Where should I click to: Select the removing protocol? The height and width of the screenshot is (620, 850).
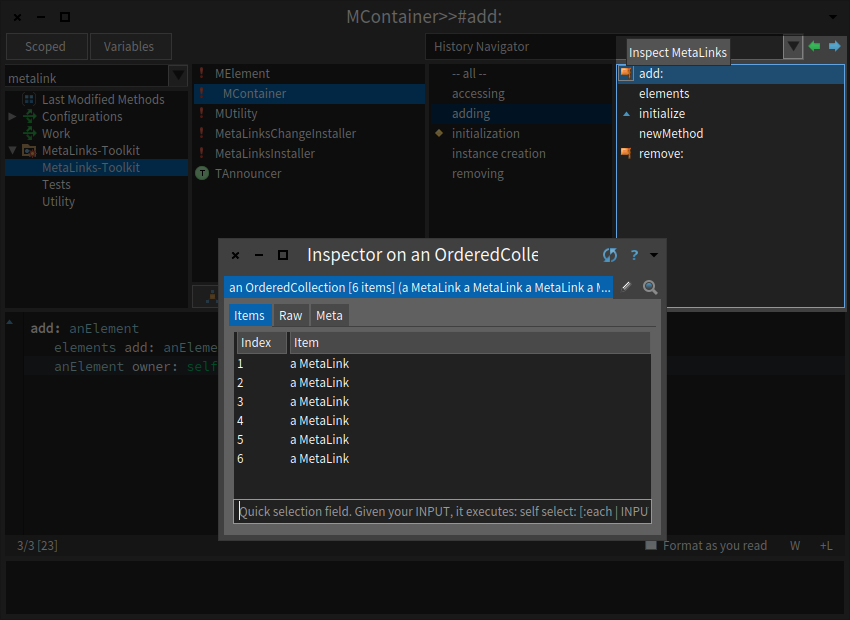521,173
